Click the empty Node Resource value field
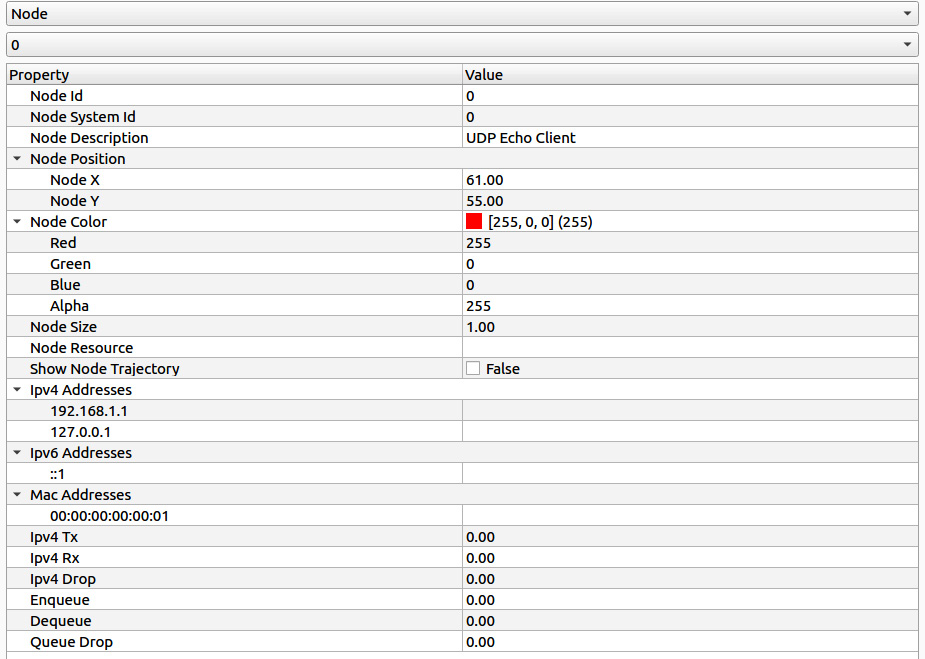 point(690,348)
